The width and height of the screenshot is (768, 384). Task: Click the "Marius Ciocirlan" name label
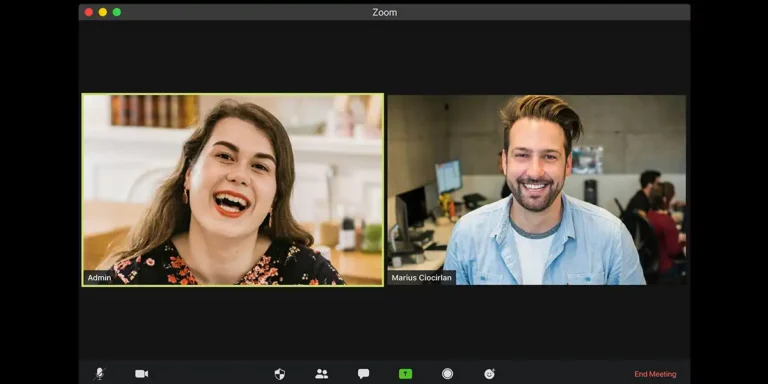tap(422, 278)
